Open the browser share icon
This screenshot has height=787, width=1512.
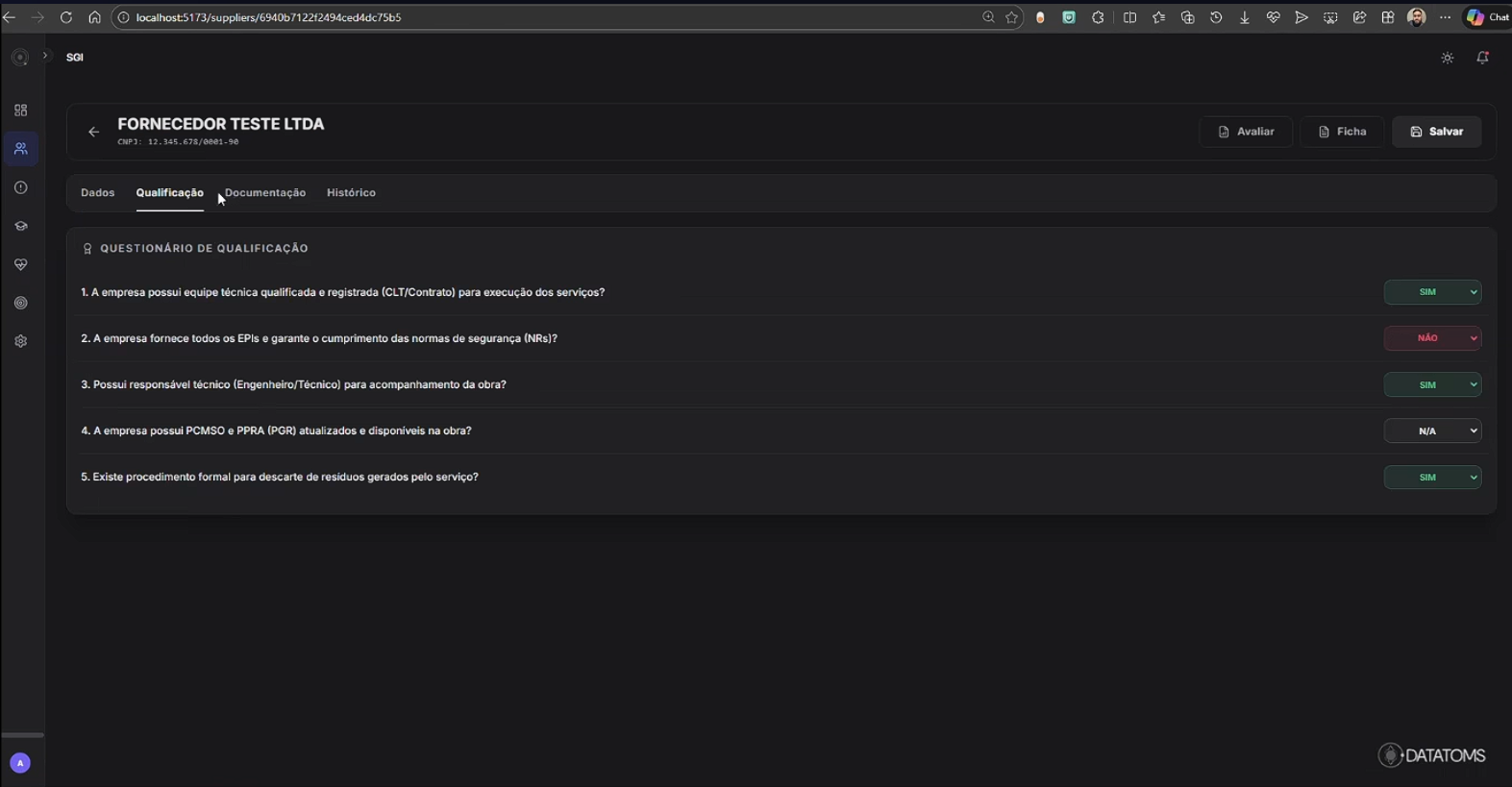[x=1359, y=17]
